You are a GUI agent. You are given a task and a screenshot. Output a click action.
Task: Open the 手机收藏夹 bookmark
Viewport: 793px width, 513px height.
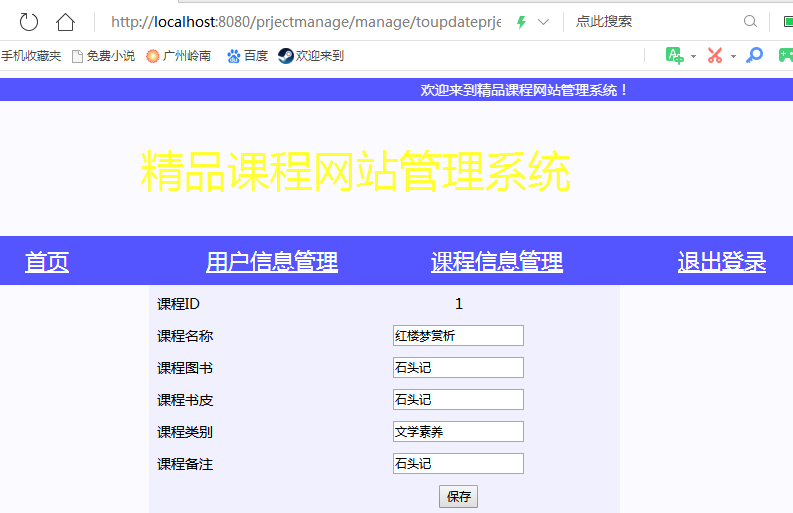point(31,56)
